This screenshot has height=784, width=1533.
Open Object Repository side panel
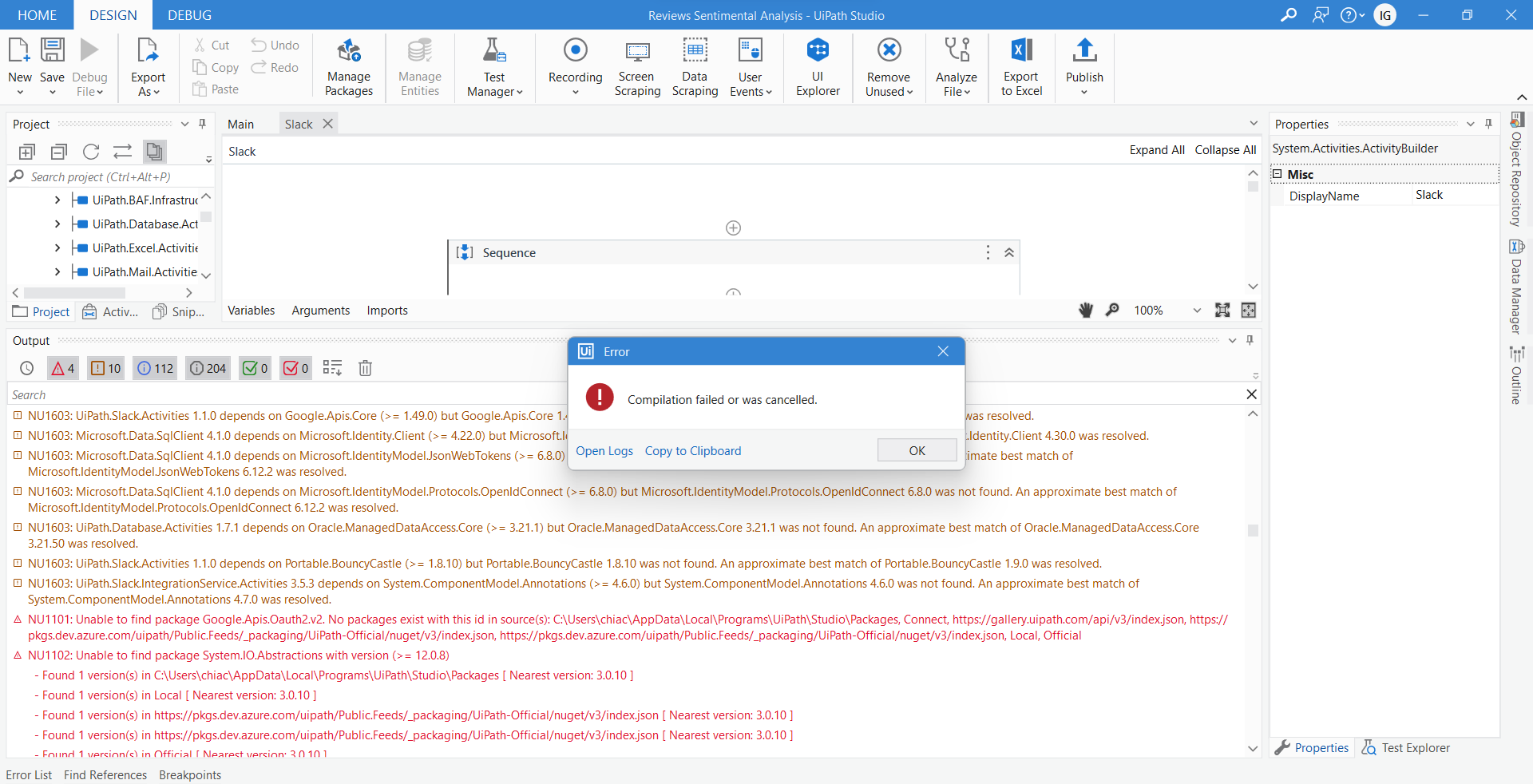tap(1516, 169)
